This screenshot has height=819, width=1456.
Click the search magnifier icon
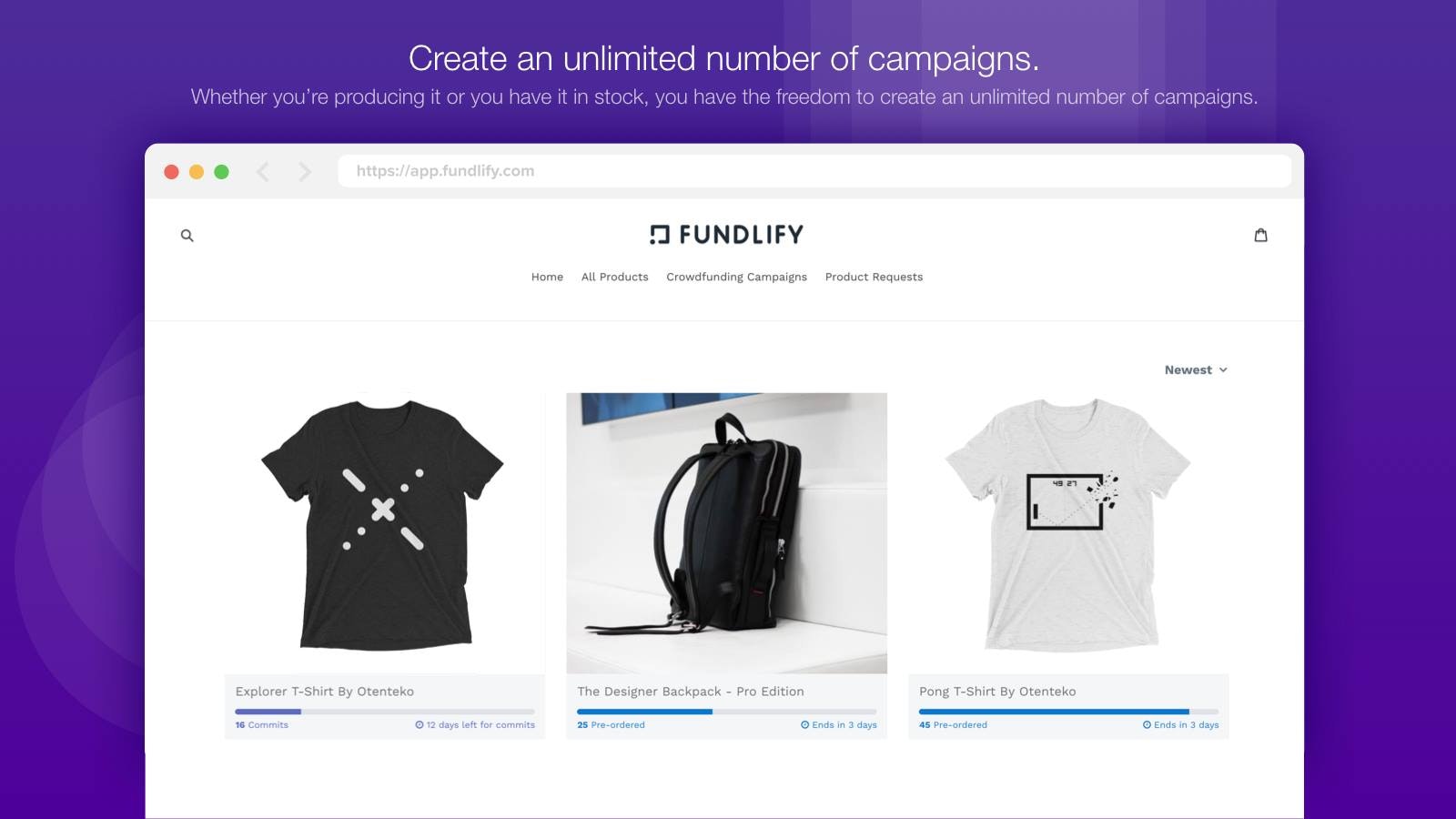pos(187,235)
